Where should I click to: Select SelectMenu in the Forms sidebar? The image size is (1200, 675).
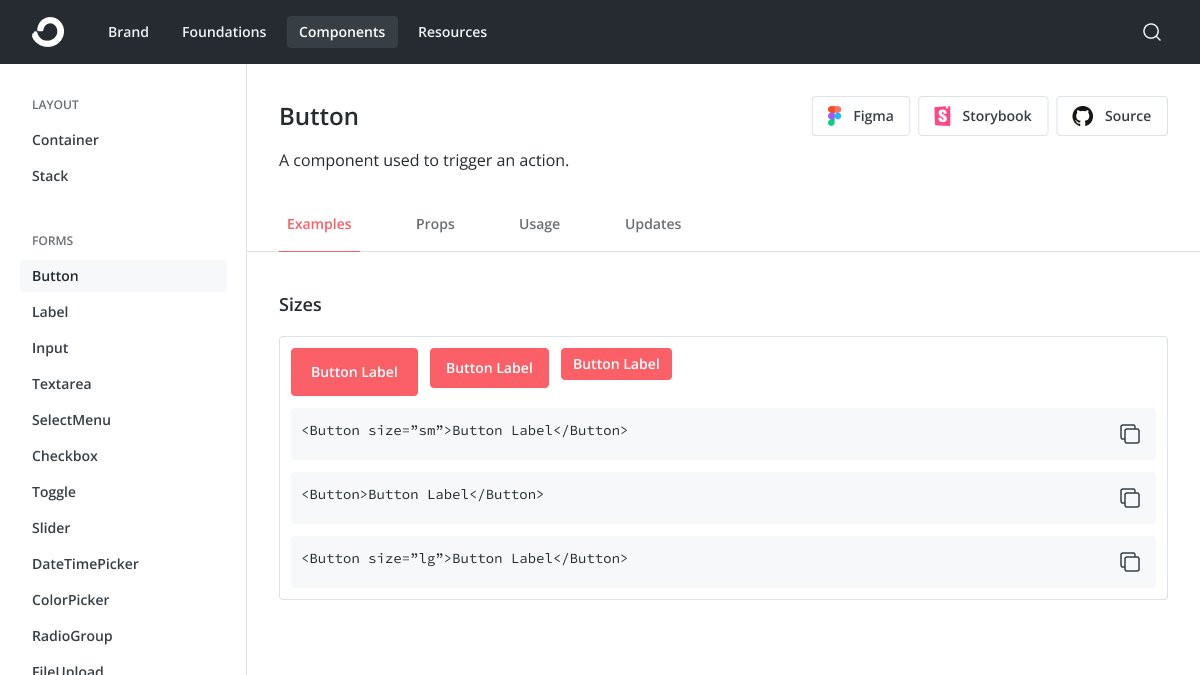click(71, 420)
